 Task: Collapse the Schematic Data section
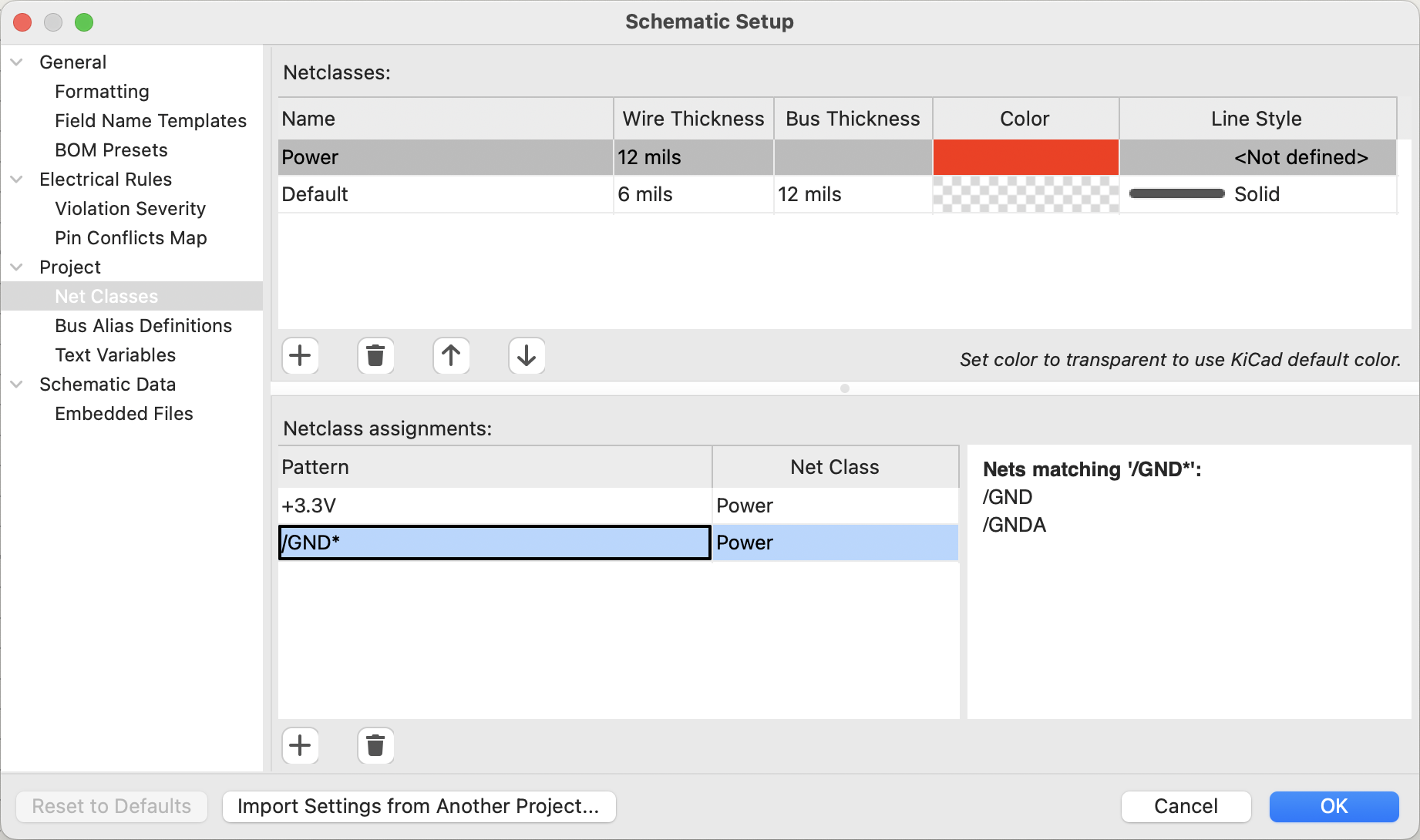point(17,384)
